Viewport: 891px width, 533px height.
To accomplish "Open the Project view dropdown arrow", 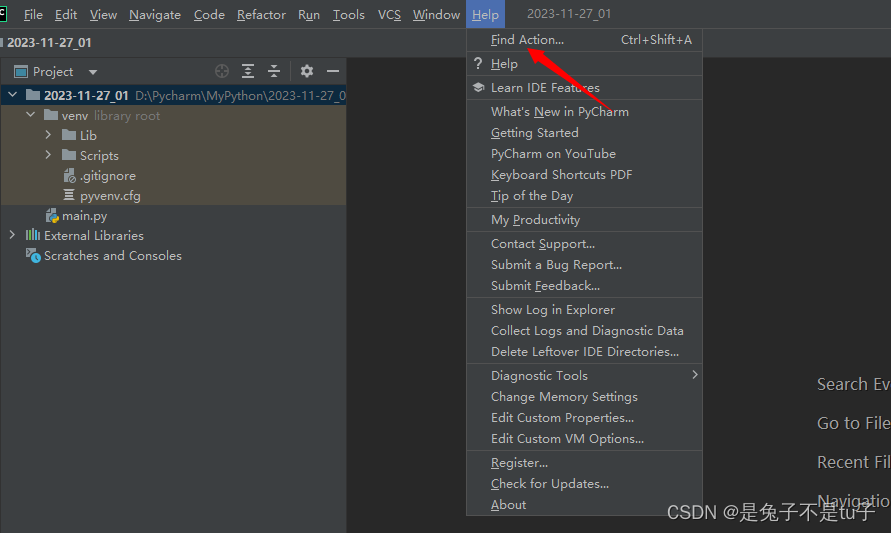I will pos(93,72).
